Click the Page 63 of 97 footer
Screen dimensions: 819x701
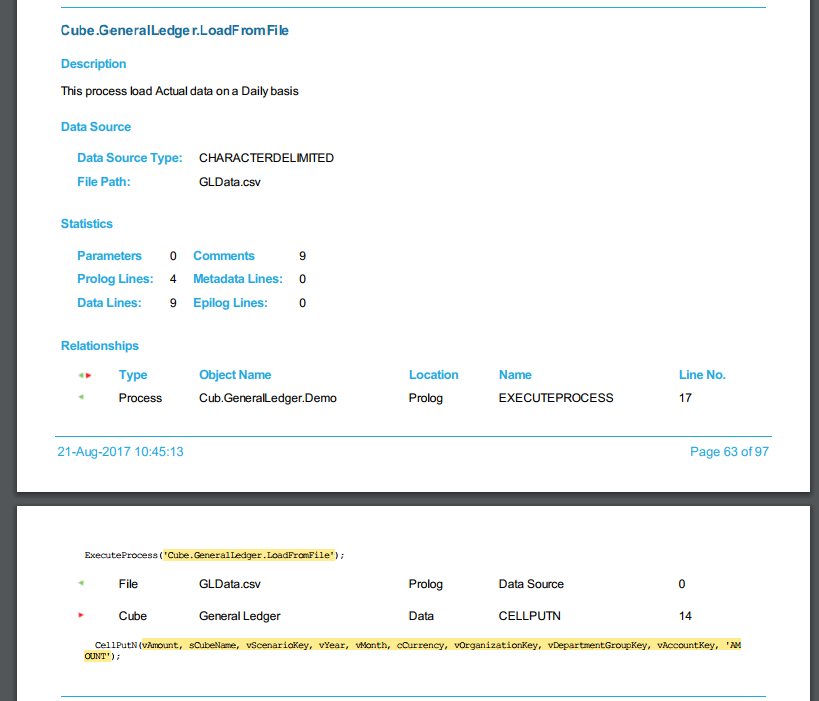729,452
